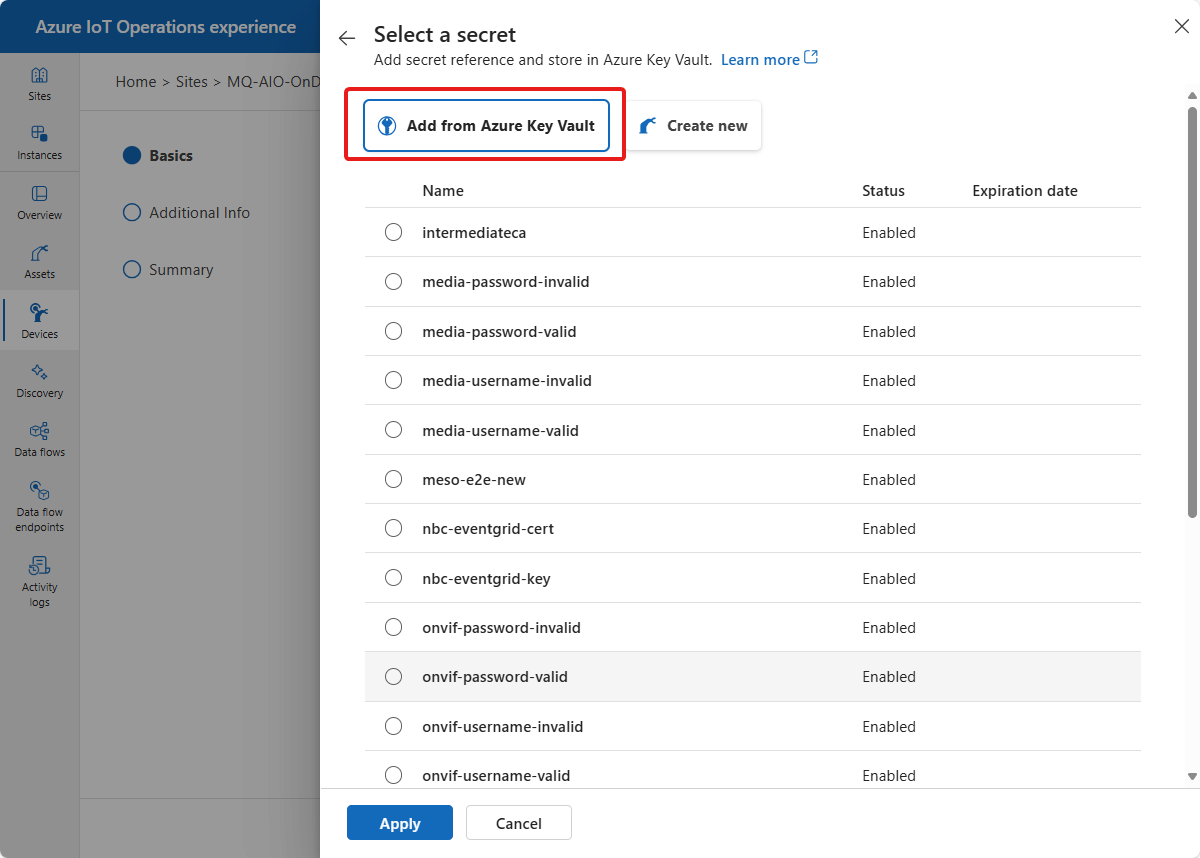
Task: Open Data flow endpoints in sidebar
Action: pyautogui.click(x=40, y=506)
